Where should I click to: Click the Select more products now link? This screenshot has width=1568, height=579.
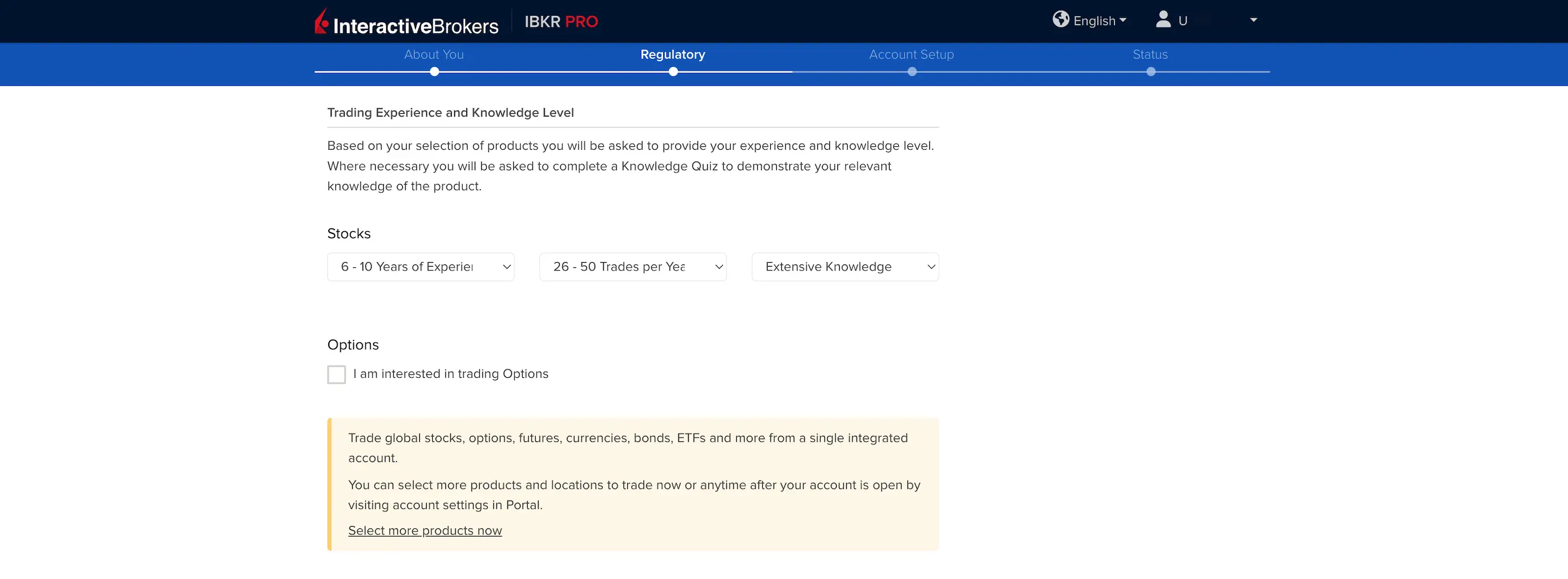coord(424,529)
